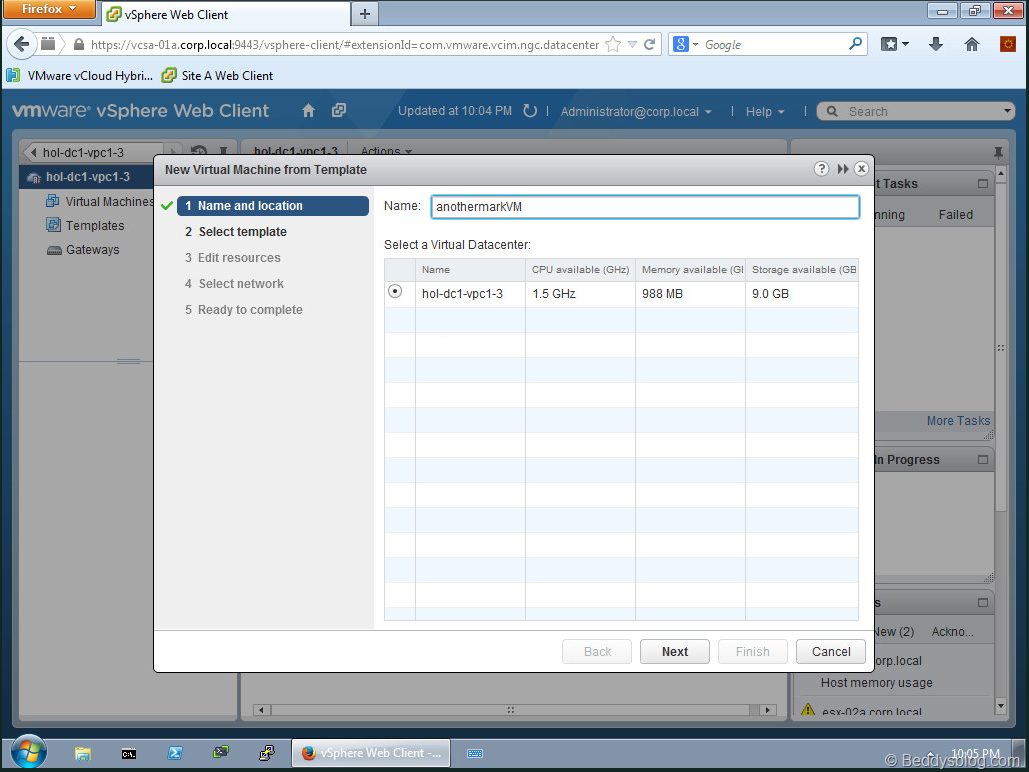Viewport: 1029px width, 772px height.
Task: Sort by Memory available column header
Action: (690, 269)
